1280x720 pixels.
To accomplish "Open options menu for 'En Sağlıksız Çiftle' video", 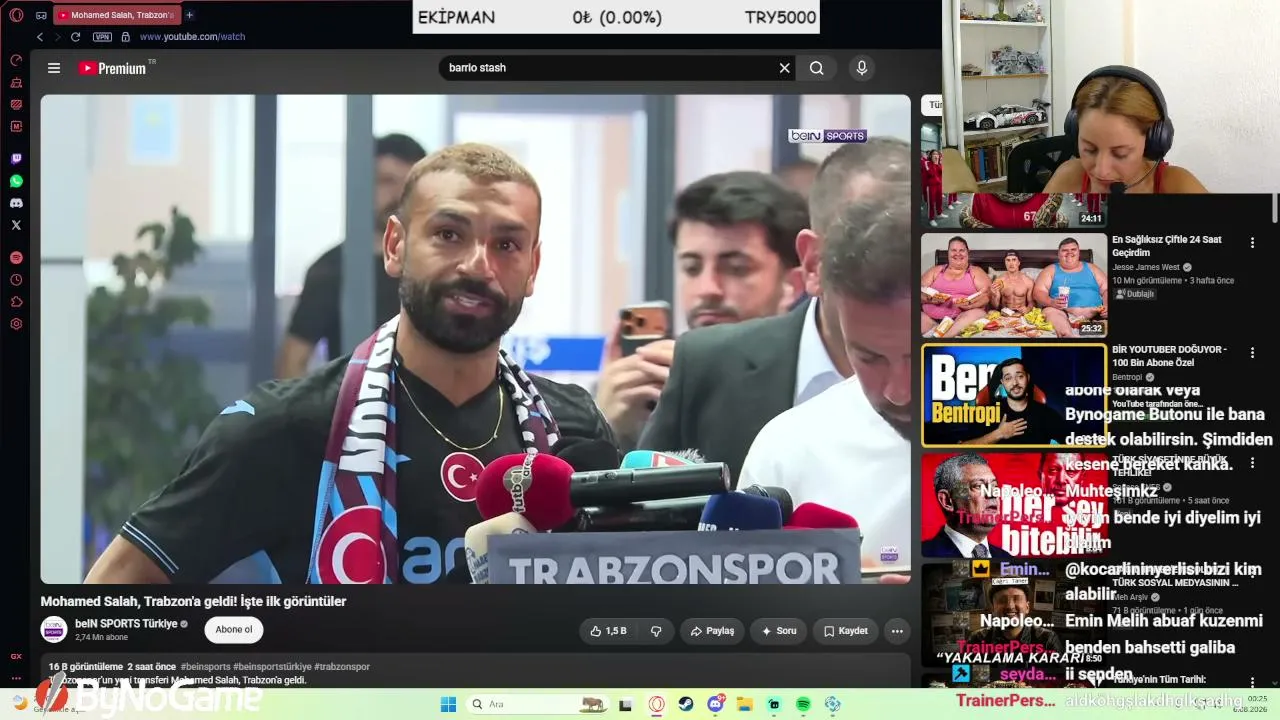I will click(x=1252, y=242).
